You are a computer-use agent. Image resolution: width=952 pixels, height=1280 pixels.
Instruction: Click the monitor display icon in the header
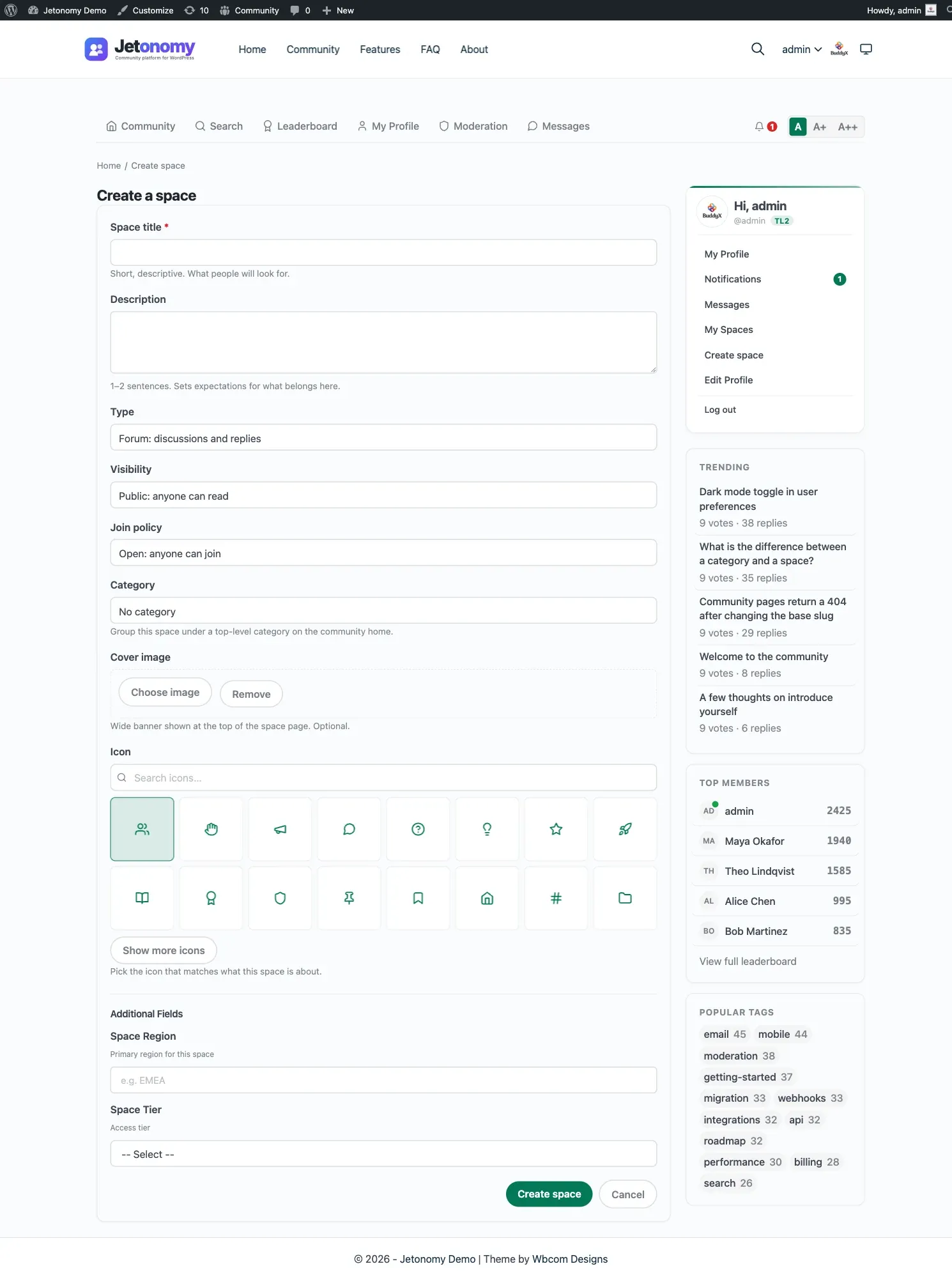pyautogui.click(x=866, y=49)
